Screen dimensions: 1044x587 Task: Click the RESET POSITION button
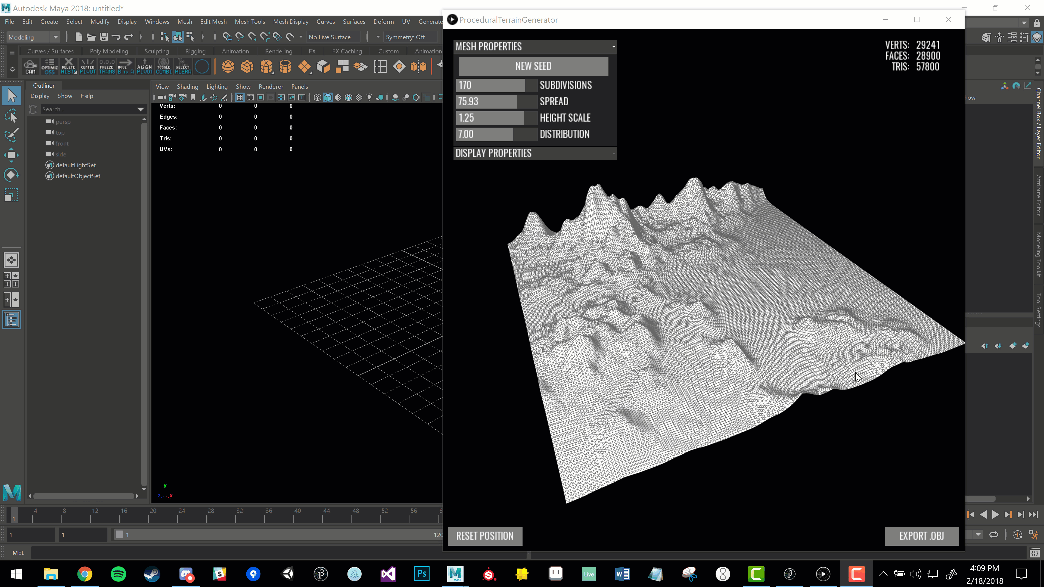pyautogui.click(x=485, y=536)
